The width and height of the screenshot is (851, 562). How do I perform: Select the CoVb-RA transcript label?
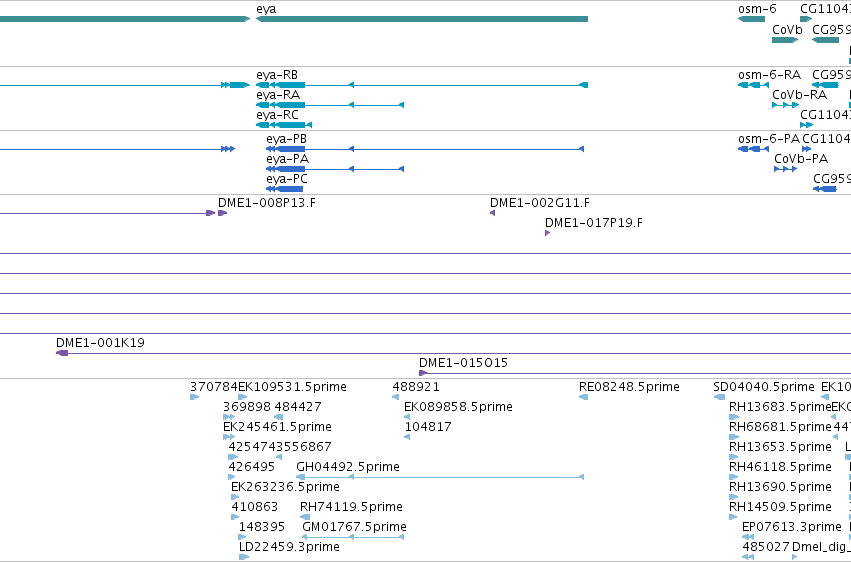[799, 95]
